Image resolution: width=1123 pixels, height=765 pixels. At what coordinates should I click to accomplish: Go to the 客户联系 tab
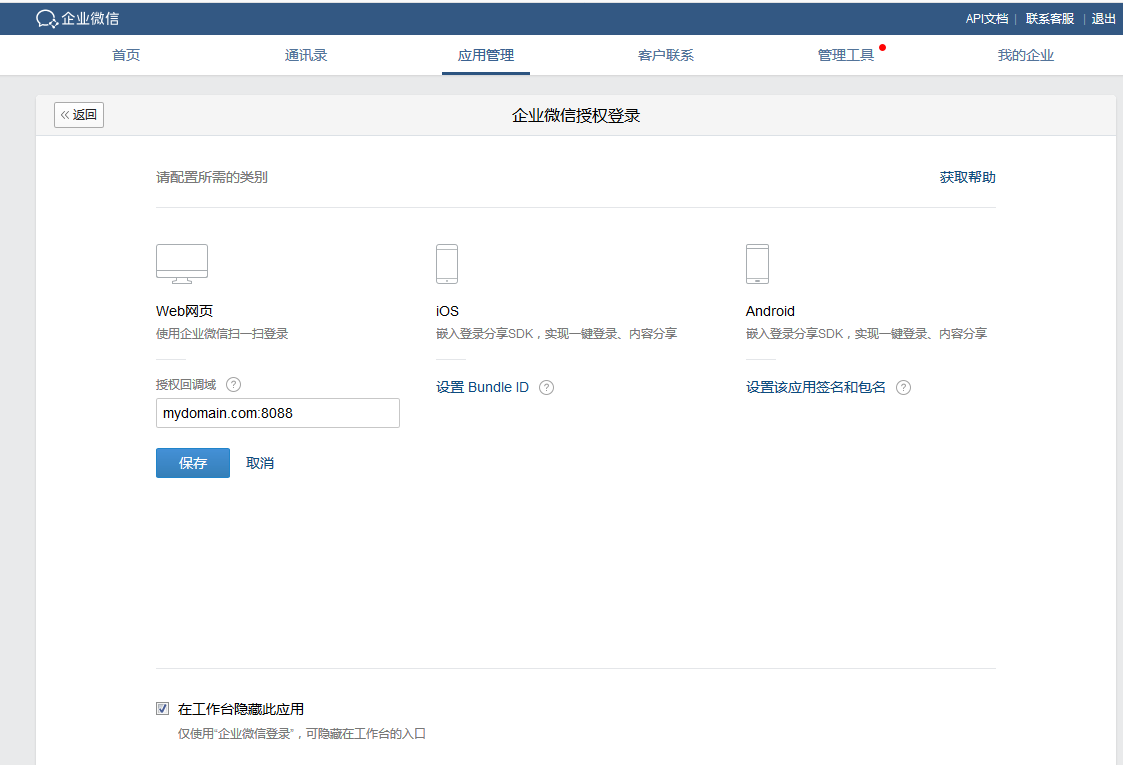[666, 55]
